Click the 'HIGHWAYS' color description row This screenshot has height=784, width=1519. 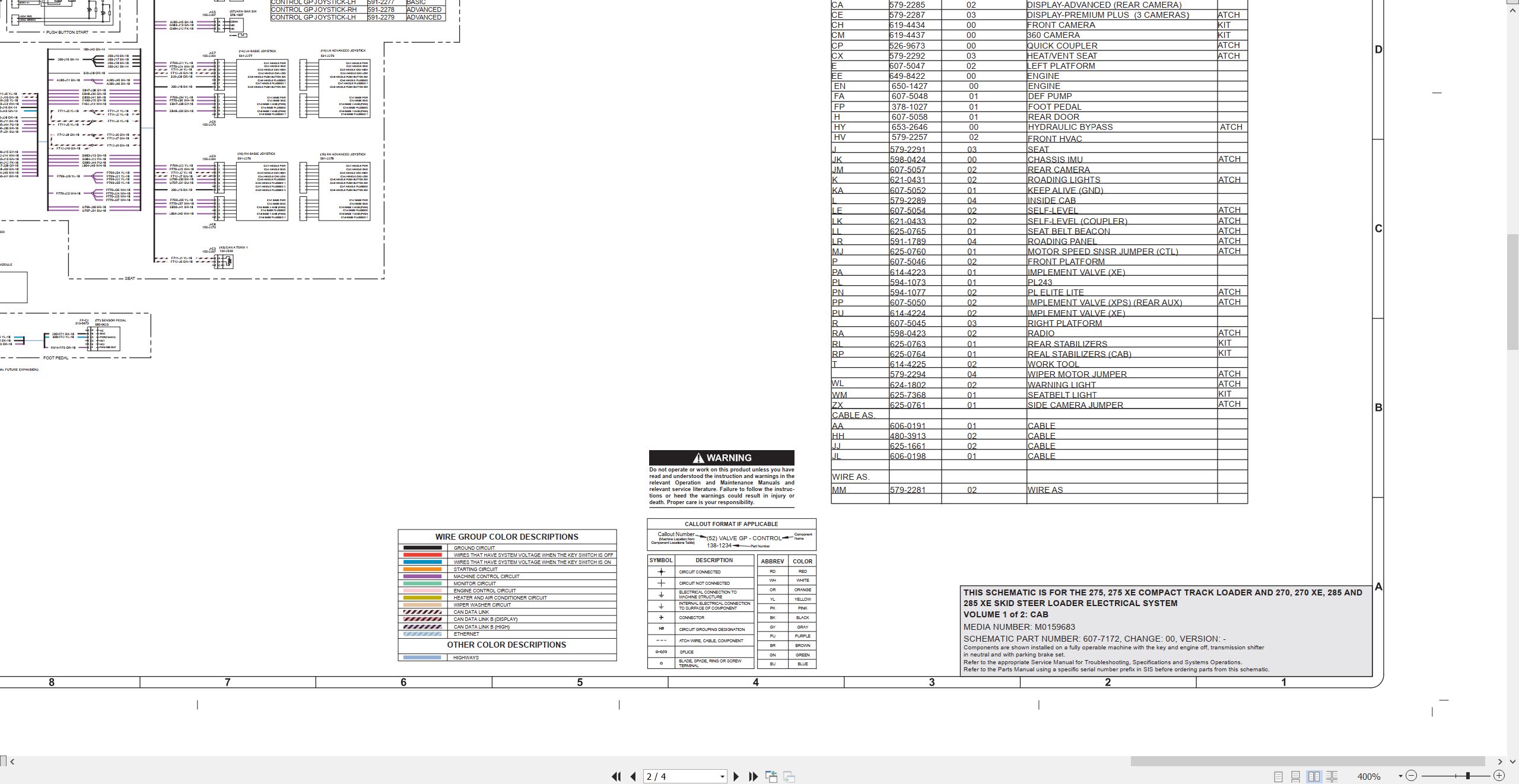coord(507,658)
